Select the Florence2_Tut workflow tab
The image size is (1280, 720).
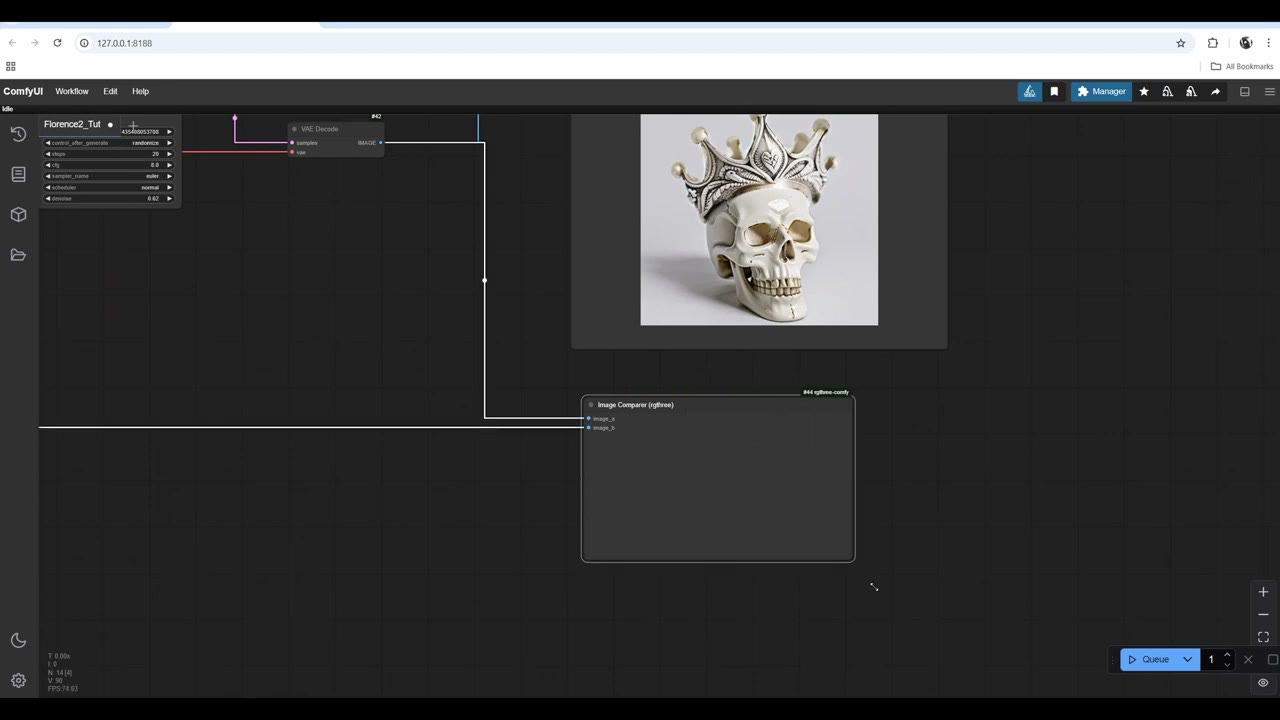72,124
